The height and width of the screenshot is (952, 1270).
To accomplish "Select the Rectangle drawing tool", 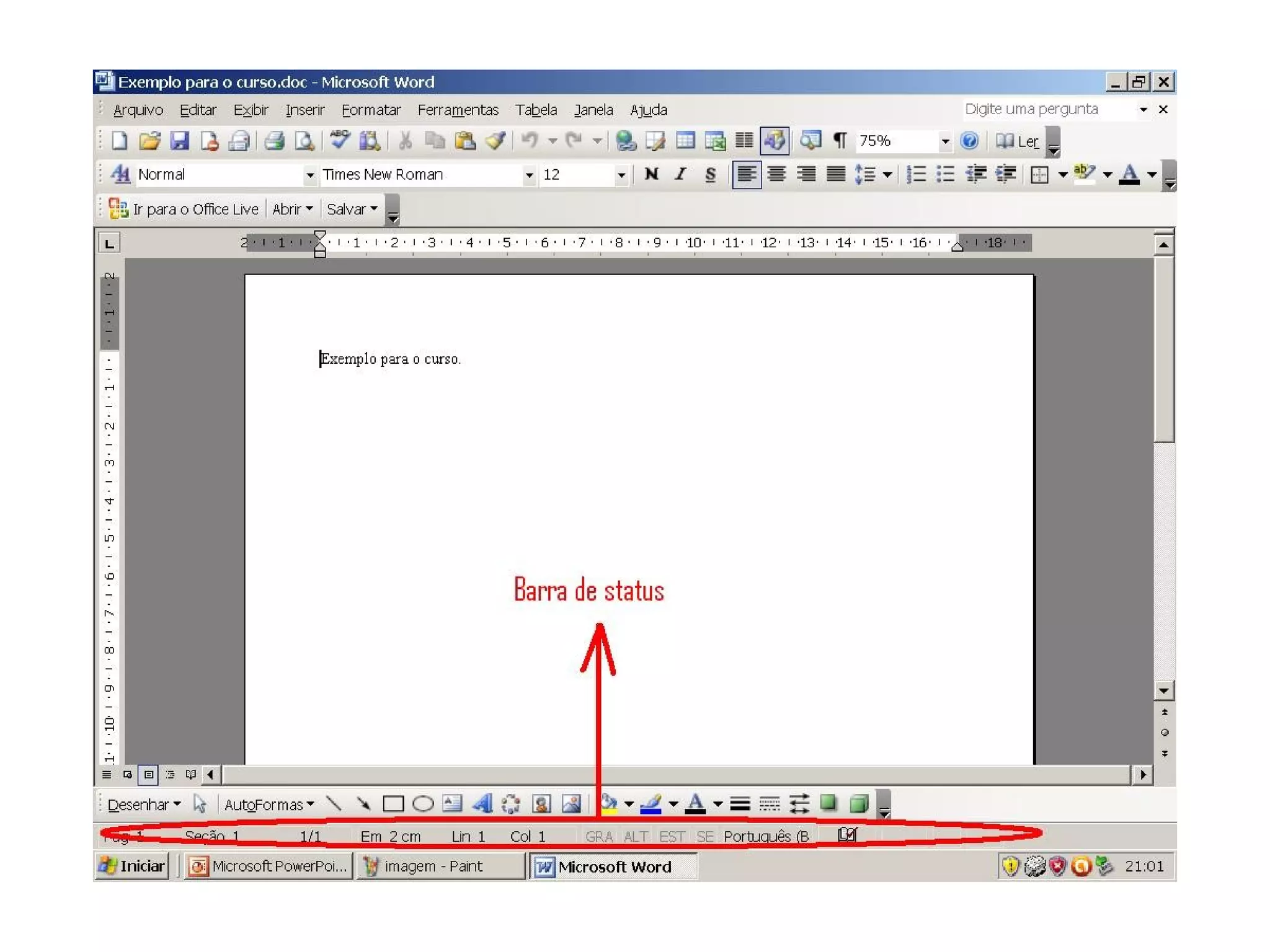I will click(393, 804).
